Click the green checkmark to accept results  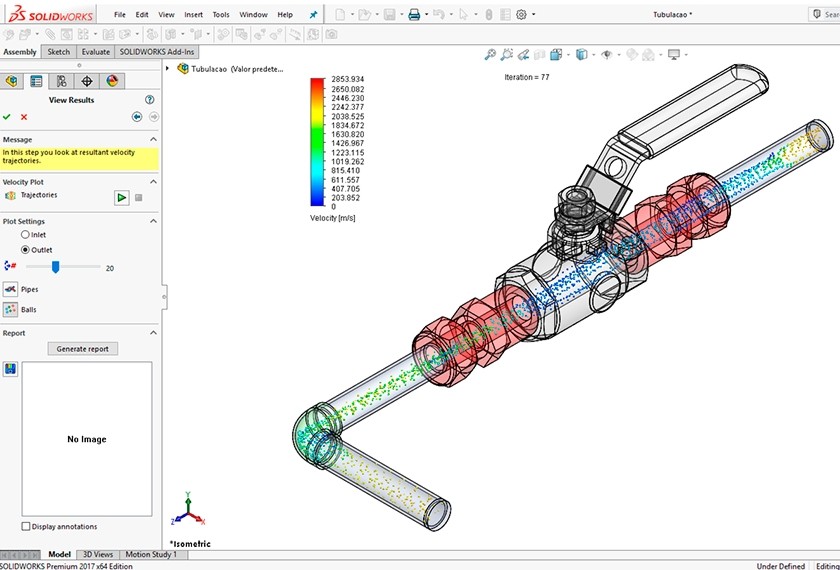[8, 117]
